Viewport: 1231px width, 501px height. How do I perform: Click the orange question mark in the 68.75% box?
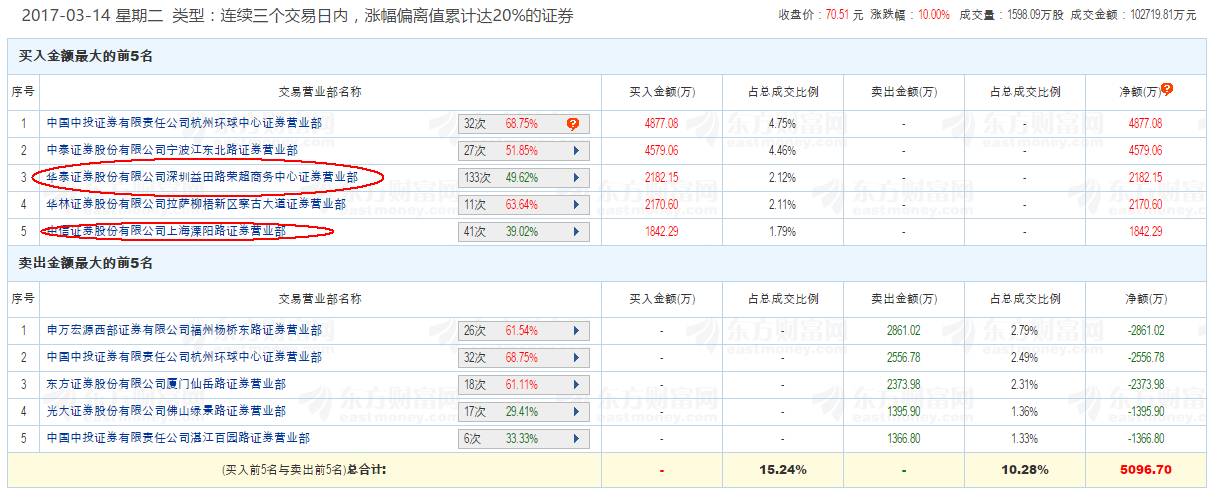point(573,124)
